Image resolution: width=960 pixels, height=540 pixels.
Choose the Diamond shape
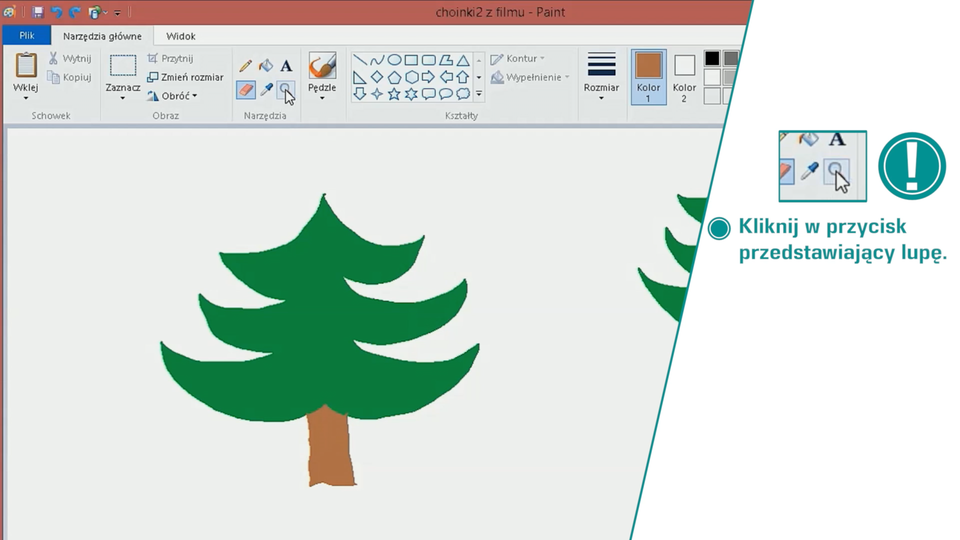pyautogui.click(x=377, y=77)
